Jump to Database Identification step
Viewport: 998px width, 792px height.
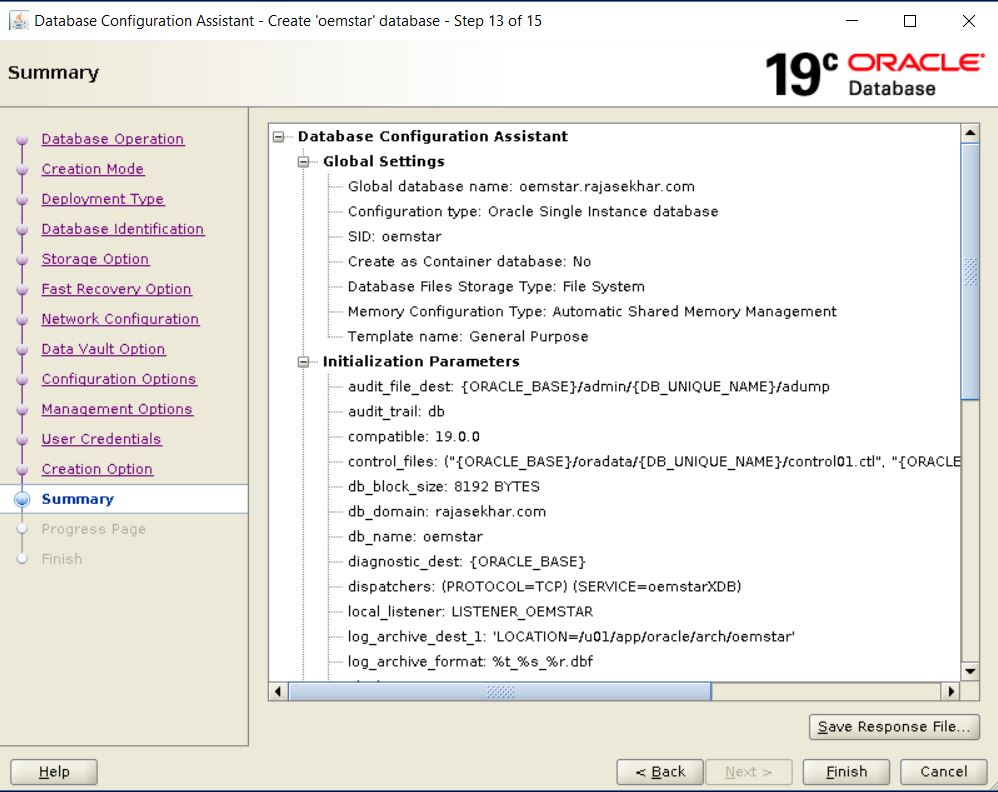click(123, 229)
